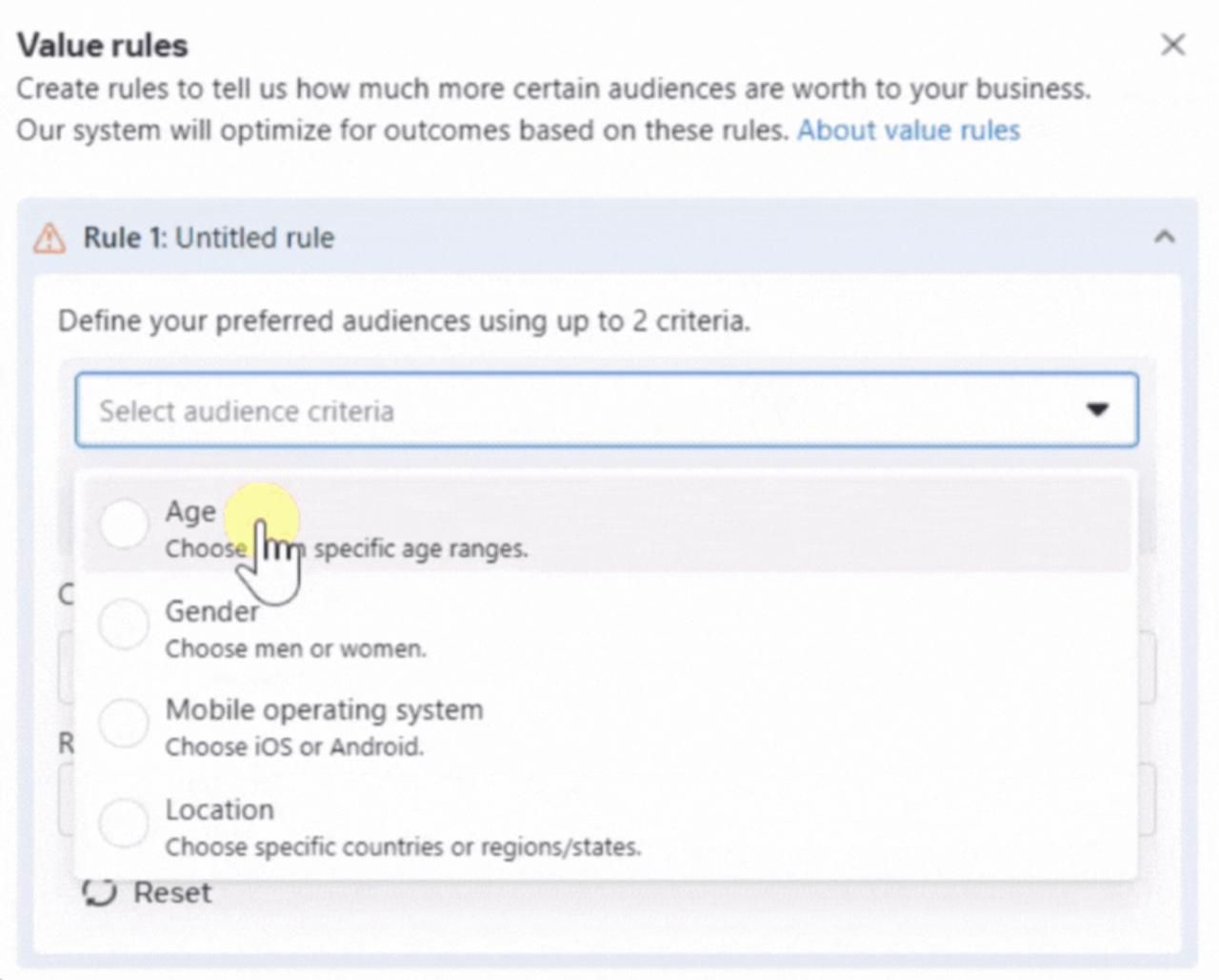Select the Mobile operating system radio button
The width and height of the screenshot is (1219, 980).
point(124,723)
